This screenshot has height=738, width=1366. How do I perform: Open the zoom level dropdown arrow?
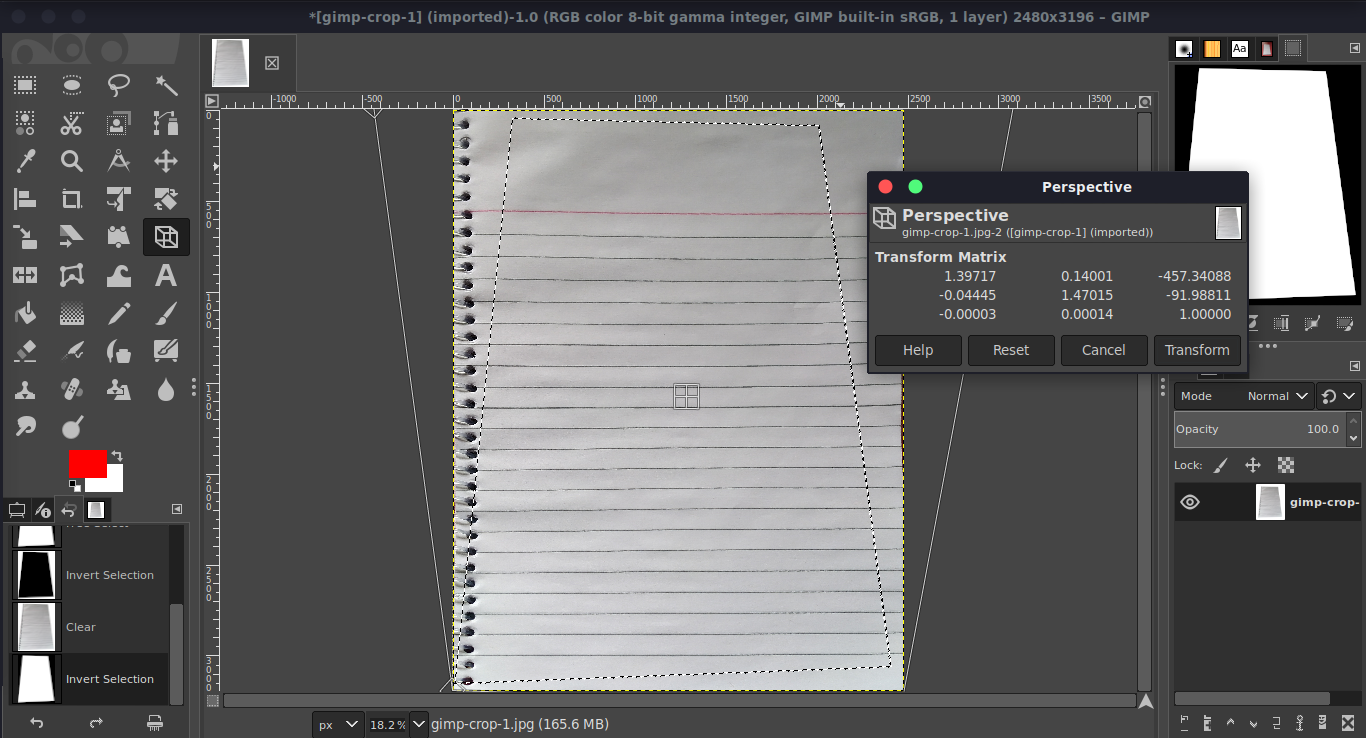[418, 724]
